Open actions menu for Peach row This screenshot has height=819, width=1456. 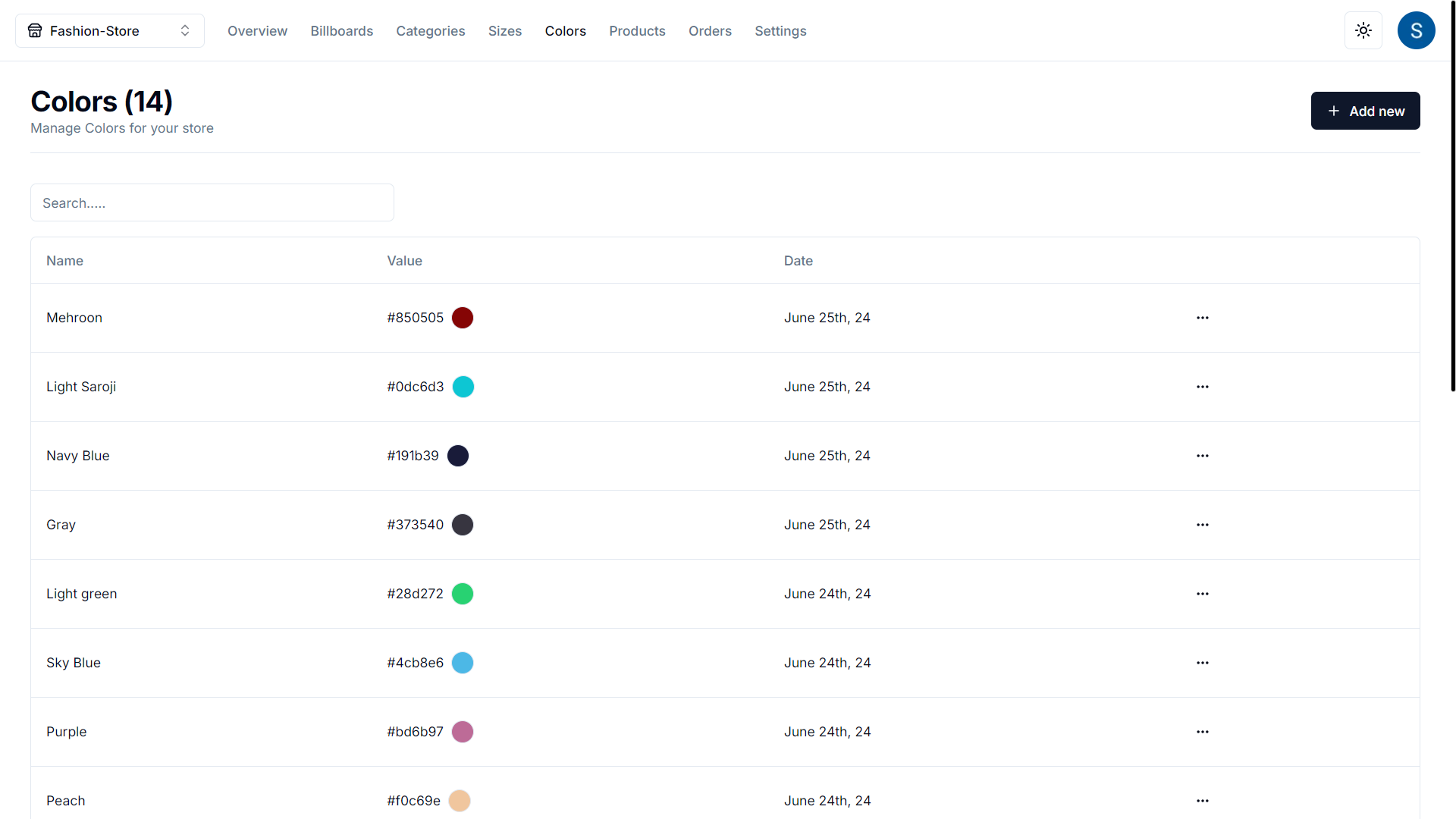coord(1203,801)
